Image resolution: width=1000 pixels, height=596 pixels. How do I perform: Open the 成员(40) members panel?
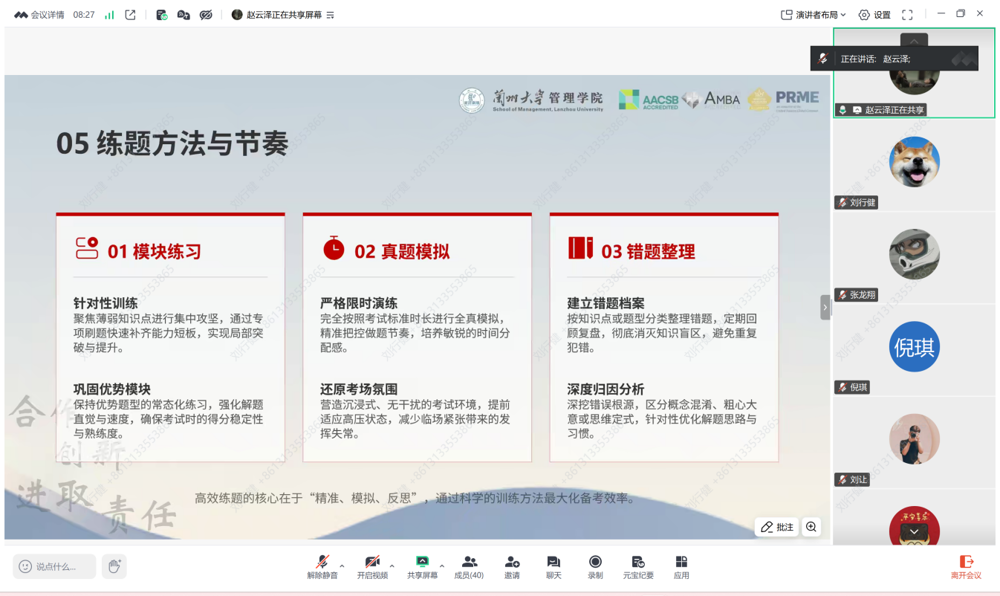(469, 566)
